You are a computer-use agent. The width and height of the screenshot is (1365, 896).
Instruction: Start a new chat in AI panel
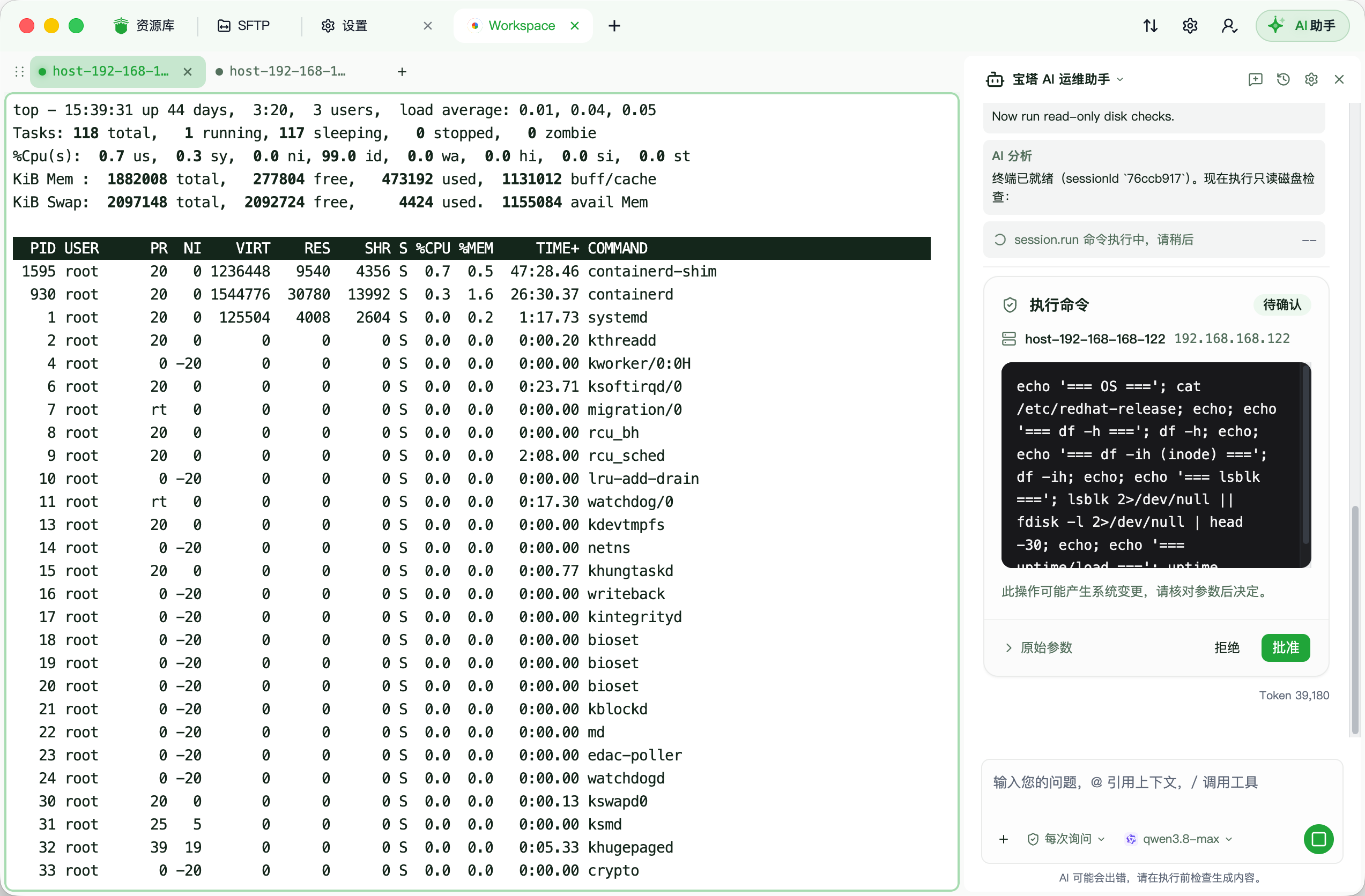[x=1256, y=79]
